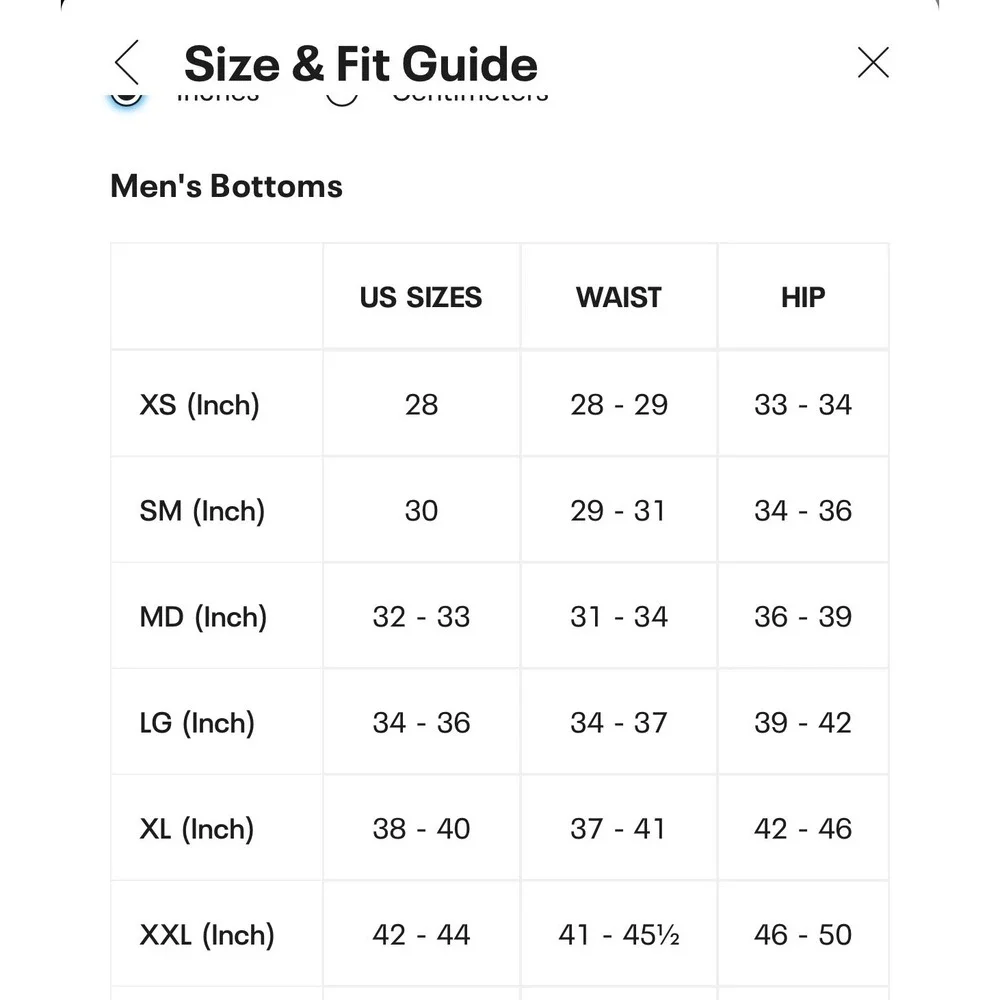Click the Men's Bottoms section heading

coord(226,186)
